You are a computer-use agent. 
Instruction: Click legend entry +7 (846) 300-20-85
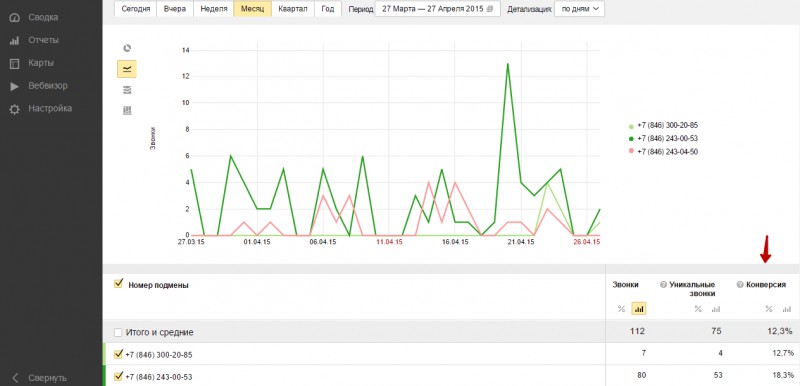point(663,125)
